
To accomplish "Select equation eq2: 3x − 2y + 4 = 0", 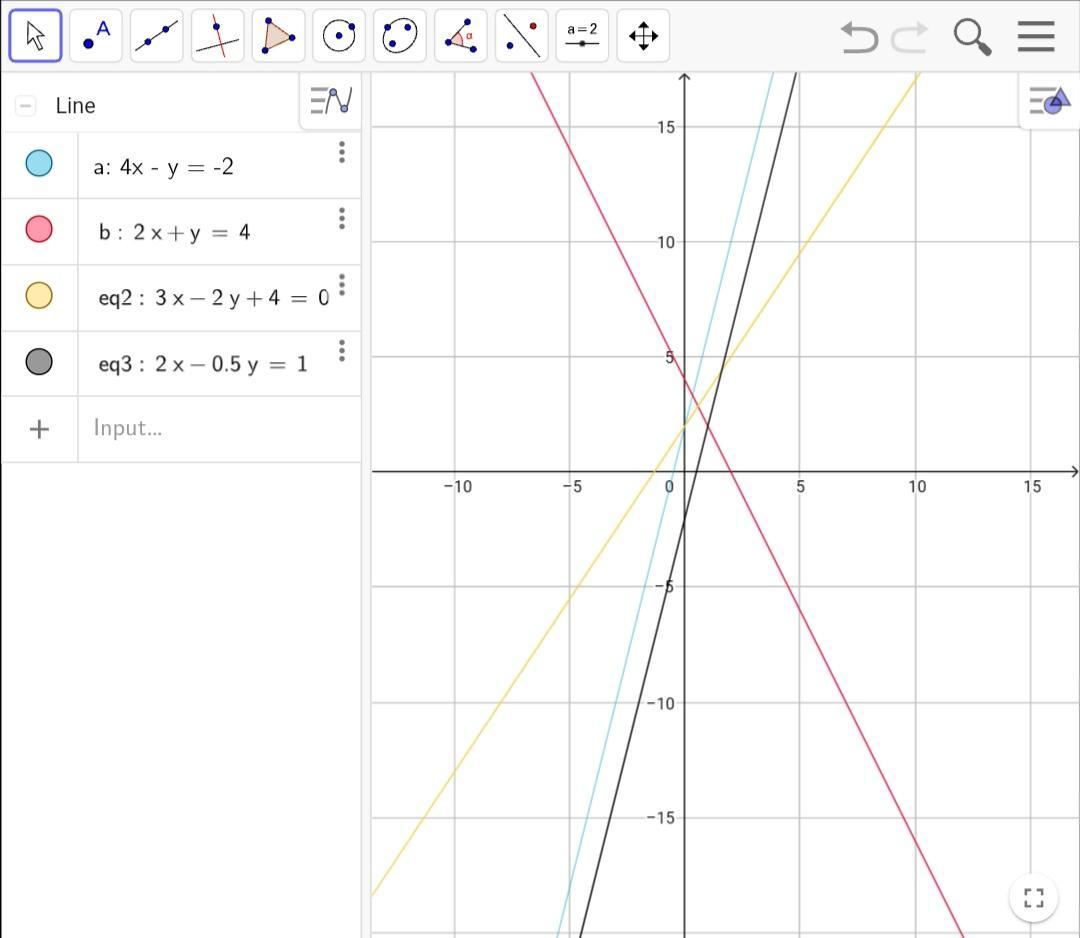I will [x=214, y=298].
